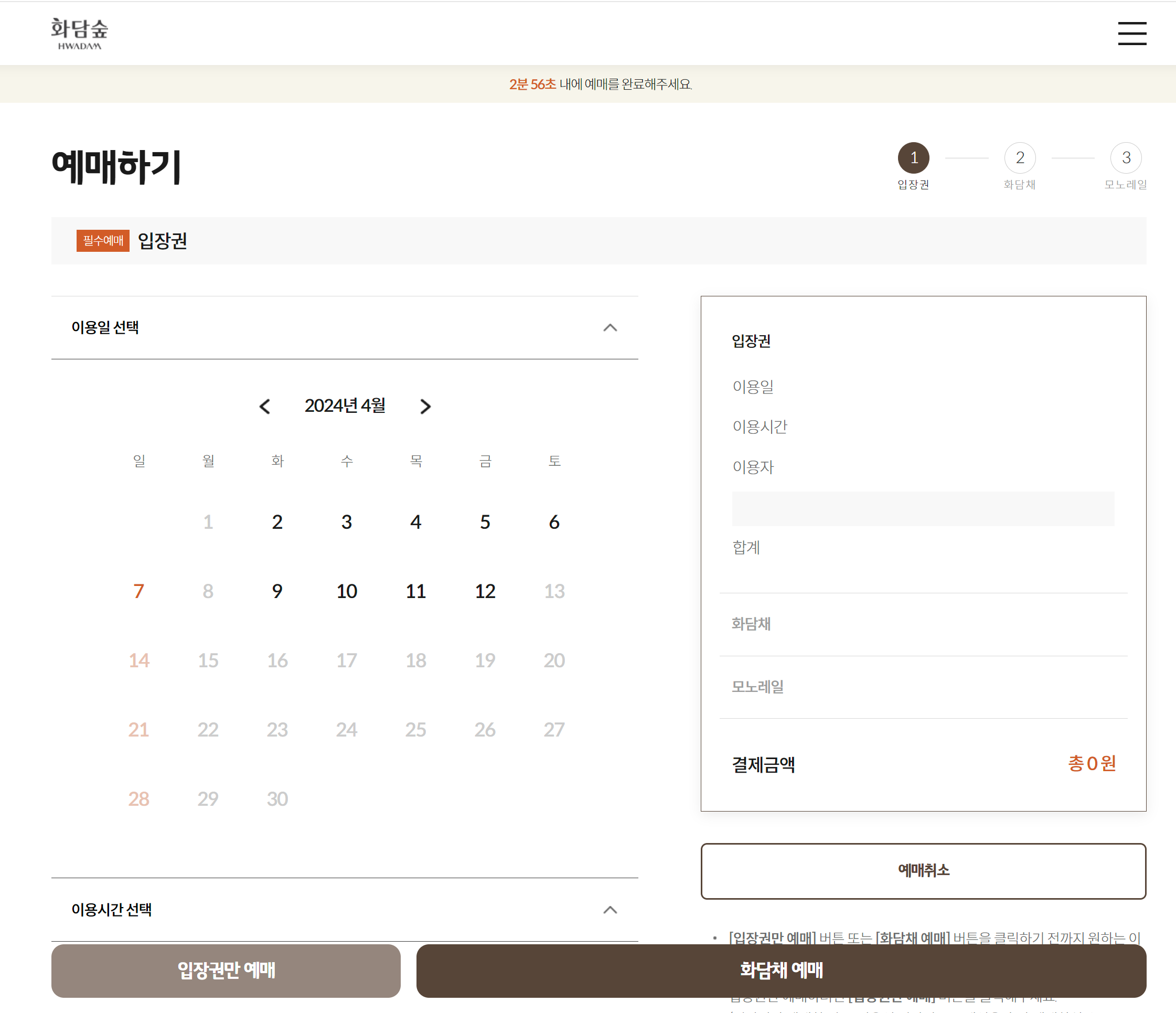Select step 3 모노레일 circle
Viewport: 1176px width, 1013px height.
1126,158
